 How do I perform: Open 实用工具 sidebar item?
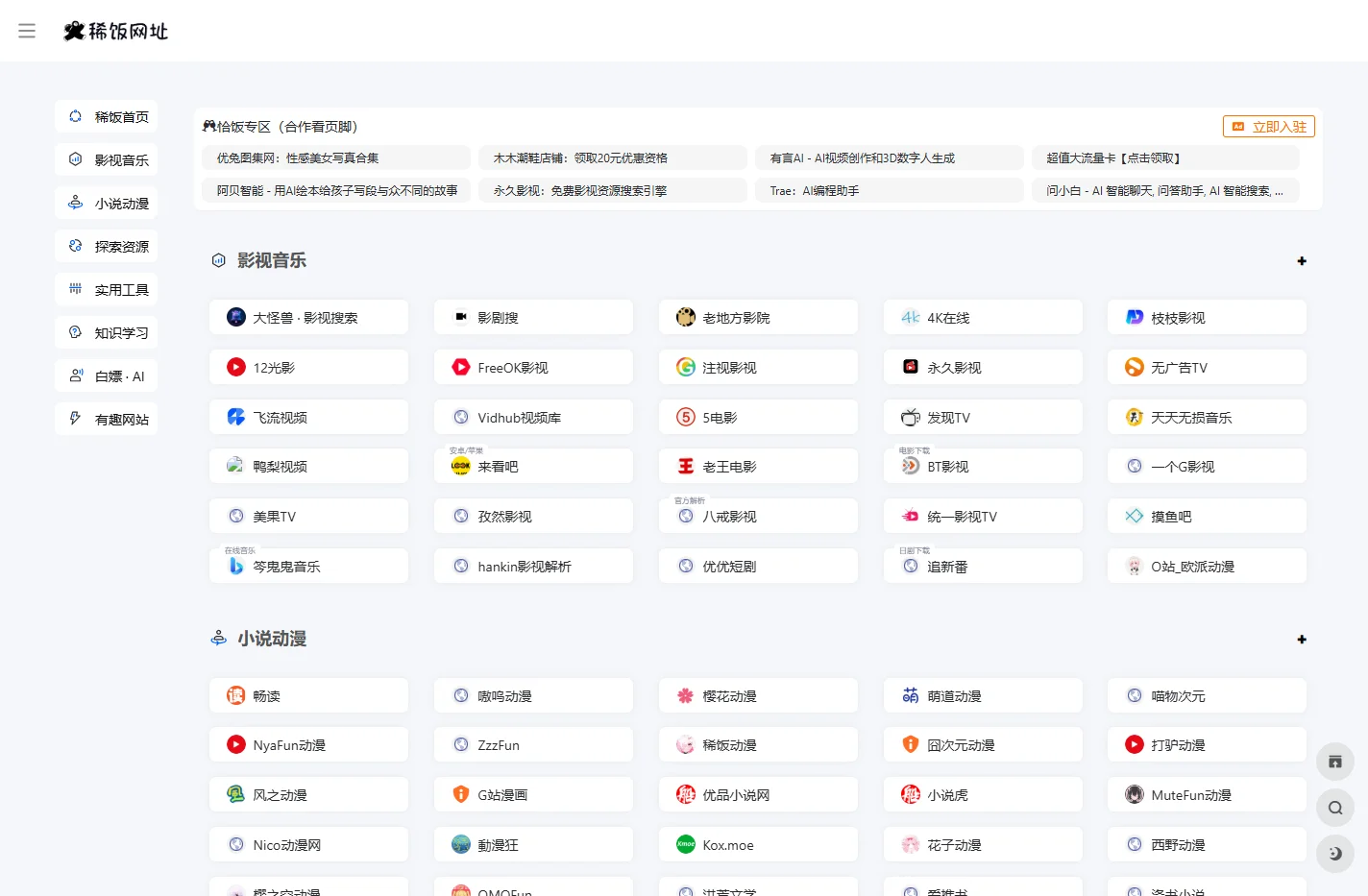pos(107,289)
